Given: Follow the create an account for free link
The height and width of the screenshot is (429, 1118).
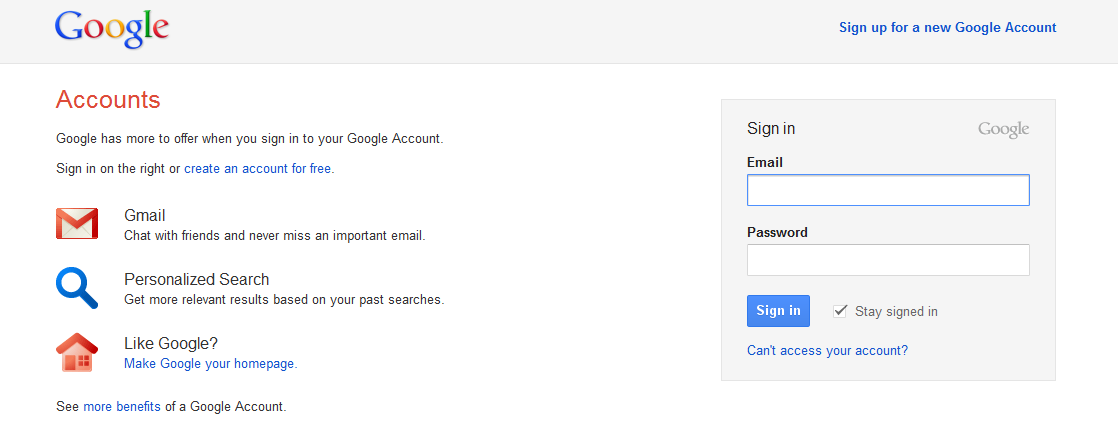Looking at the screenshot, I should click(x=257, y=169).
